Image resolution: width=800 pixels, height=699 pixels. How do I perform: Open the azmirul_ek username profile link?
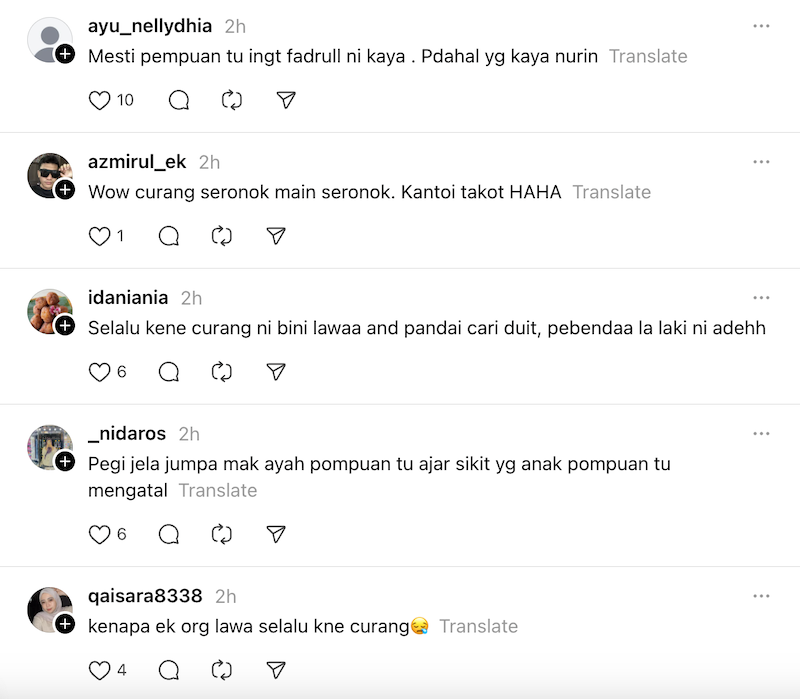pyautogui.click(x=137, y=162)
